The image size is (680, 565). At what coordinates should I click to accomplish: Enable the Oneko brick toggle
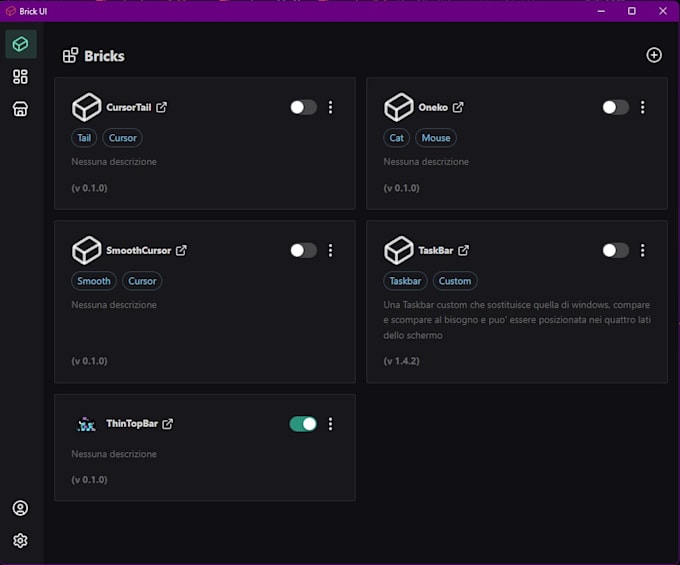click(615, 107)
